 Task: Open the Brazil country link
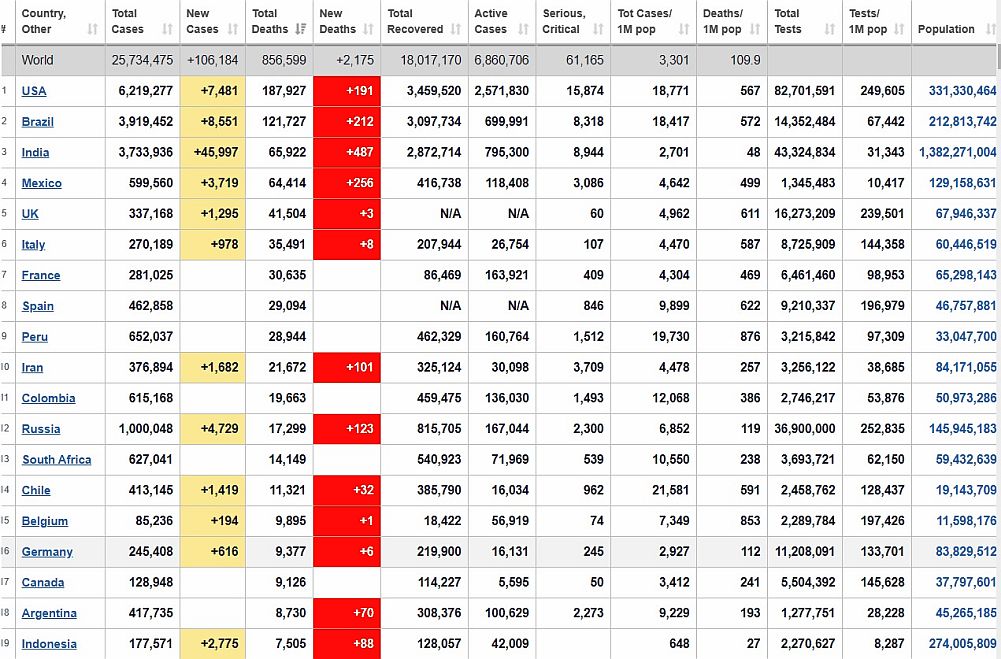point(38,121)
